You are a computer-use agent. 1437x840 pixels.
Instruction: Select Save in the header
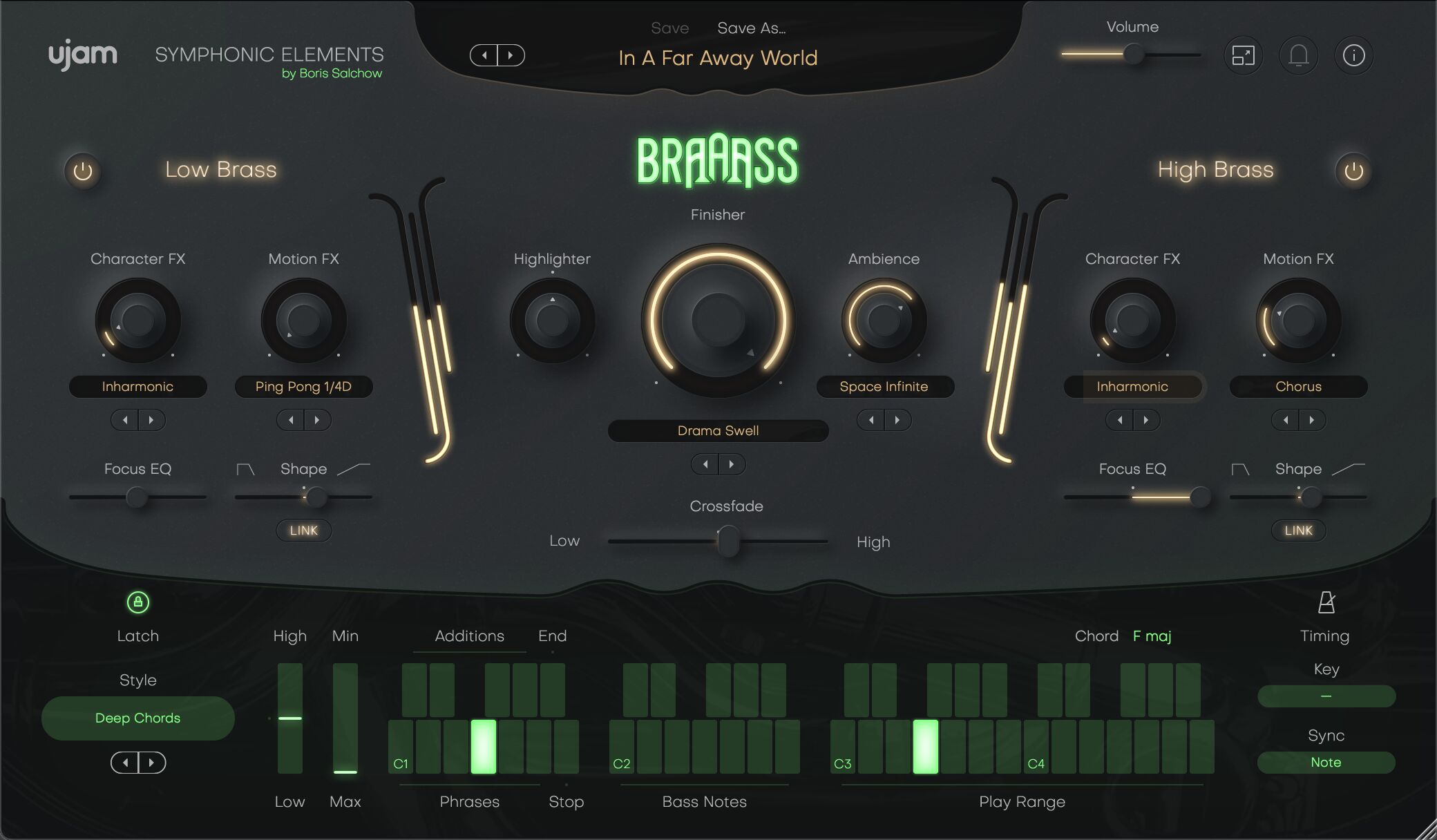coord(669,28)
